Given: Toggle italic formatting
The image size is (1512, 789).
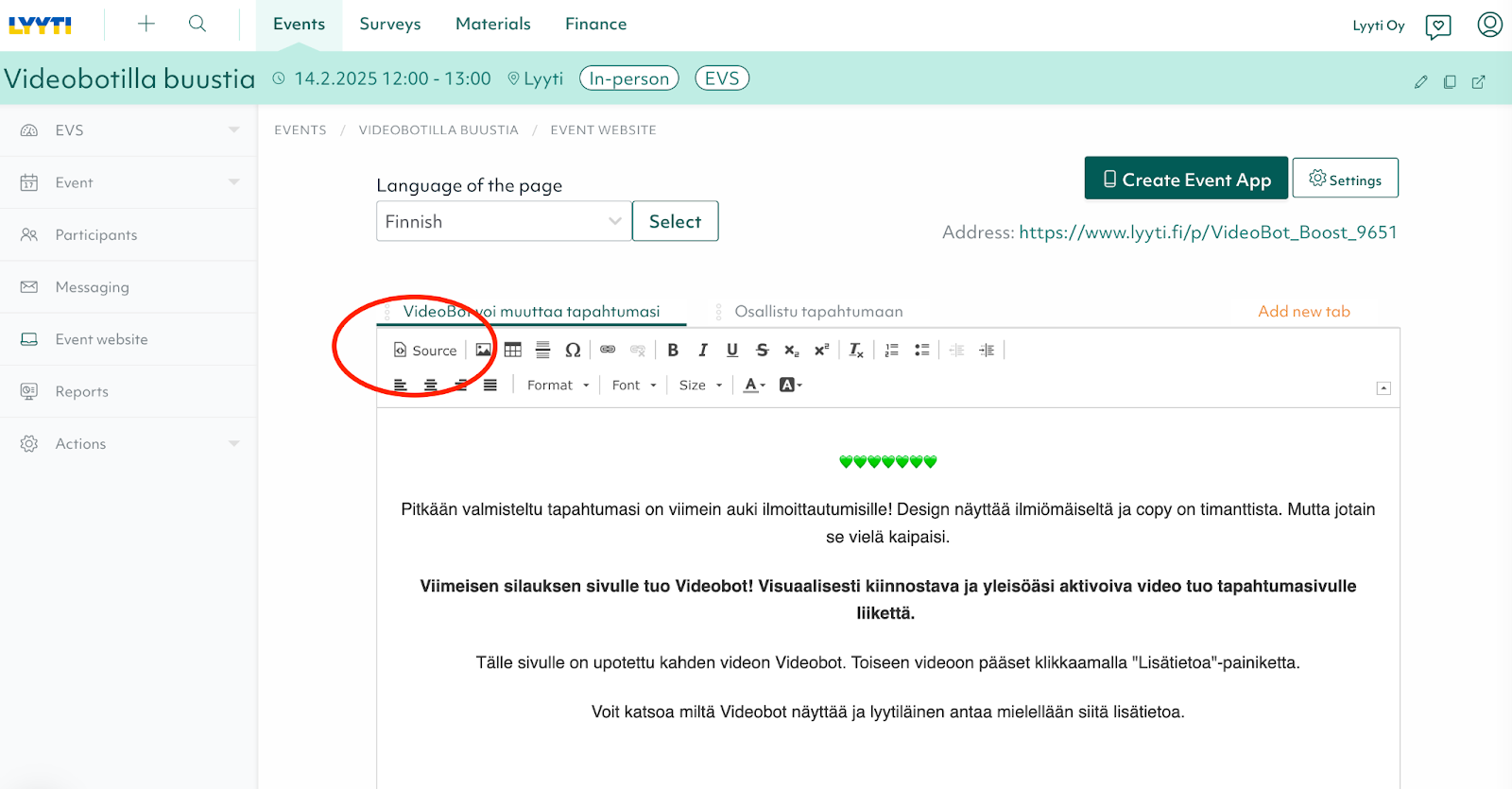Looking at the screenshot, I should (x=703, y=350).
